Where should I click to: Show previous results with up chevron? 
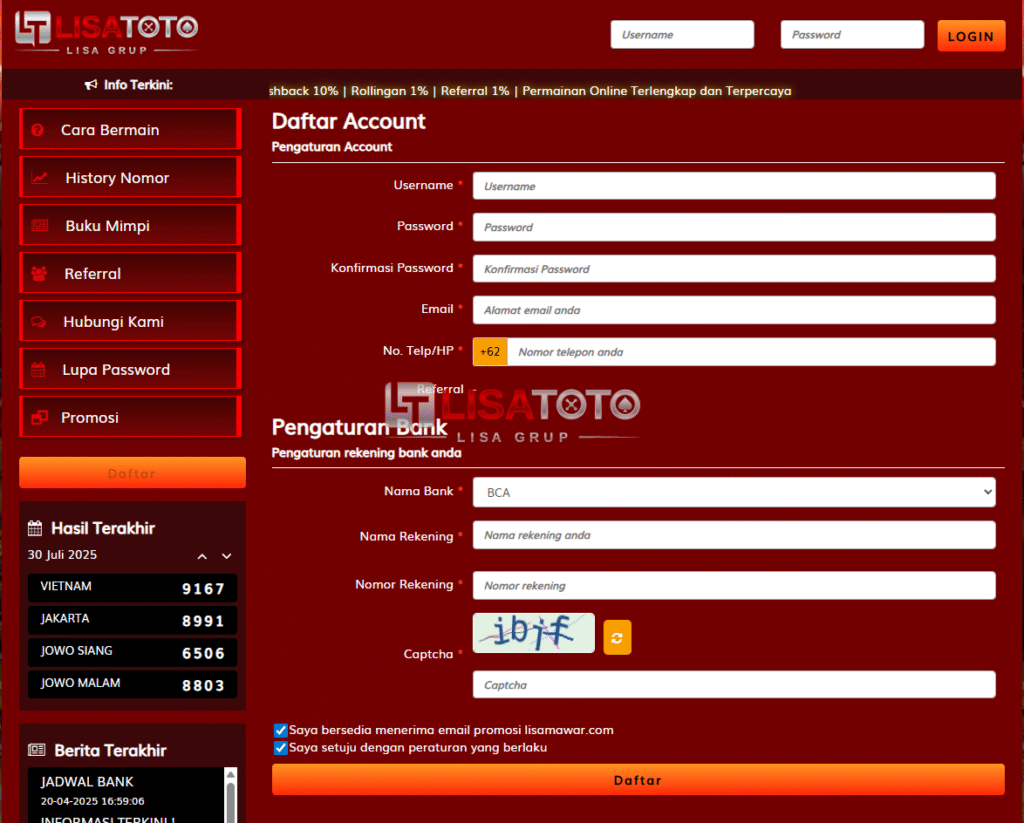coord(202,557)
